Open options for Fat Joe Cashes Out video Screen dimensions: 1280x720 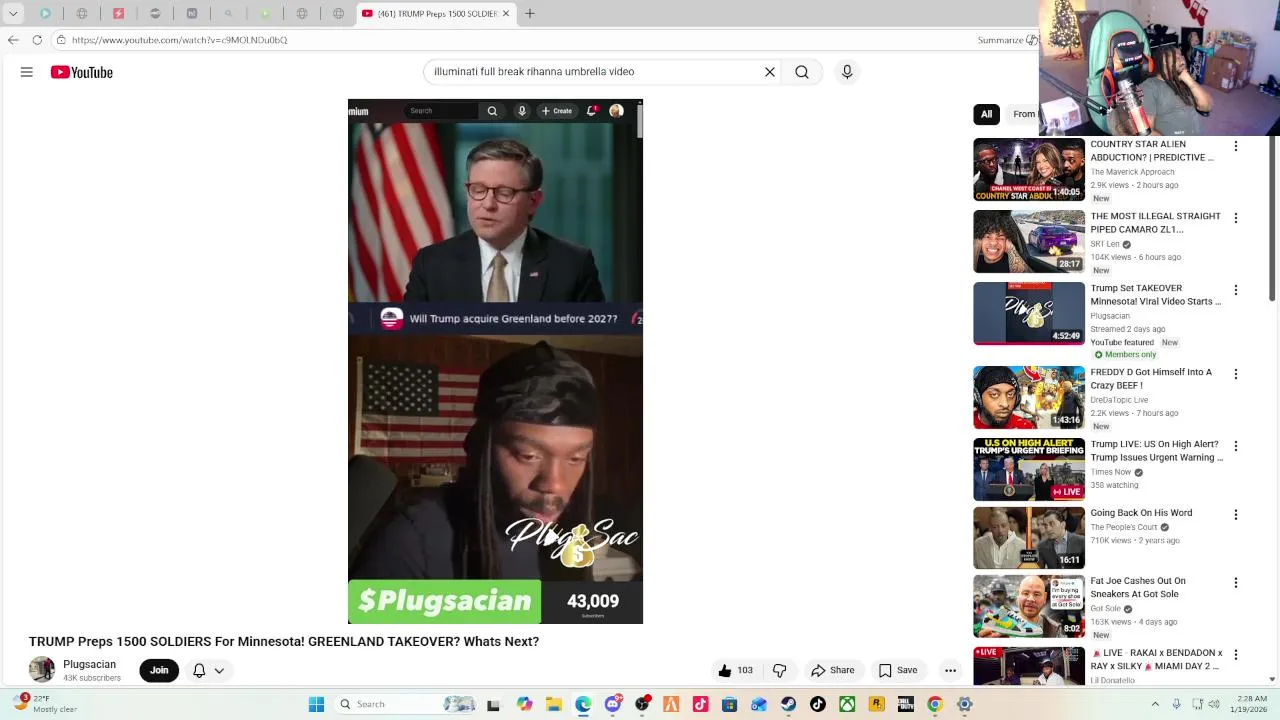(x=1236, y=583)
